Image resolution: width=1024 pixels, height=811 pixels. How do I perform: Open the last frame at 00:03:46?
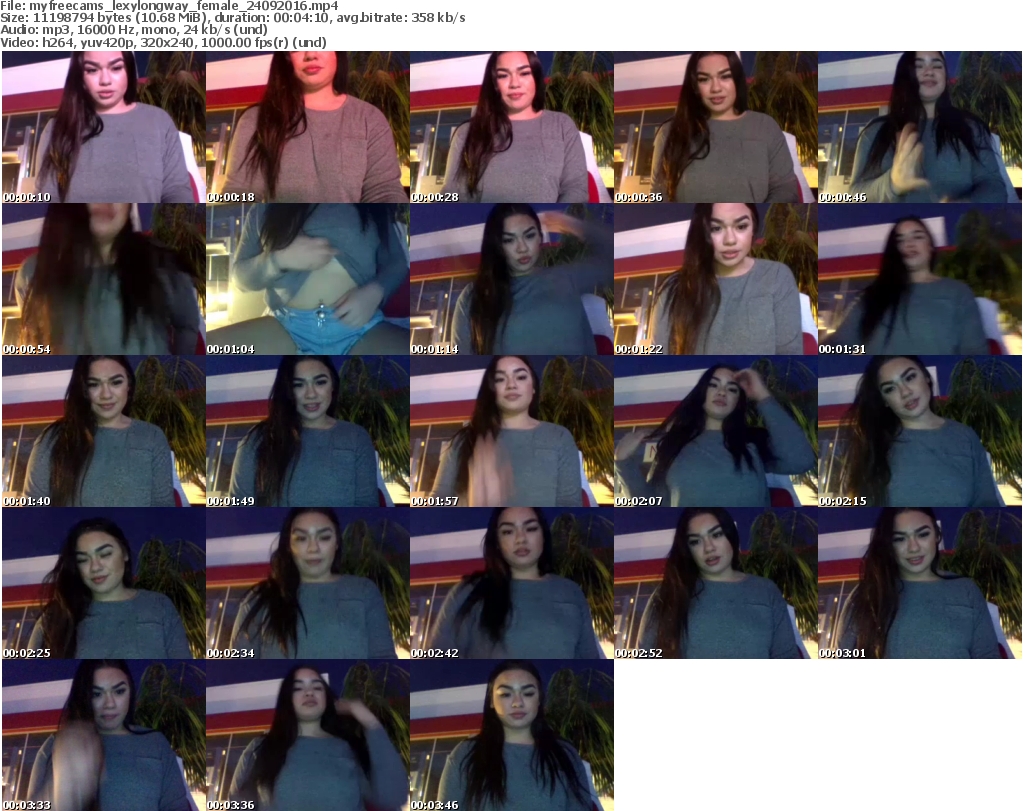pyautogui.click(x=512, y=735)
